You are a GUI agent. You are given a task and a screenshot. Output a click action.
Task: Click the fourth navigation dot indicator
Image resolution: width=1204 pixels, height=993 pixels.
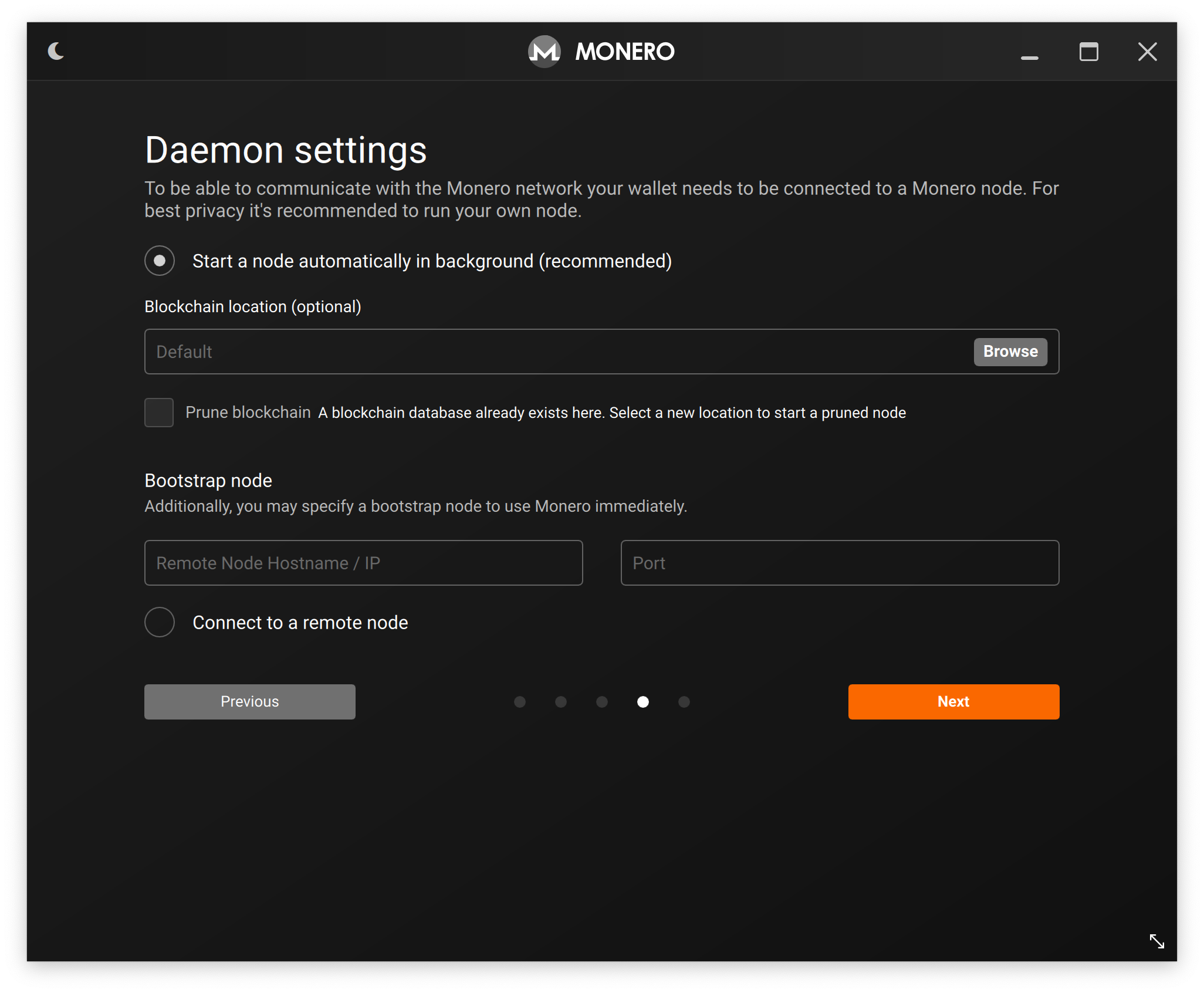point(643,701)
